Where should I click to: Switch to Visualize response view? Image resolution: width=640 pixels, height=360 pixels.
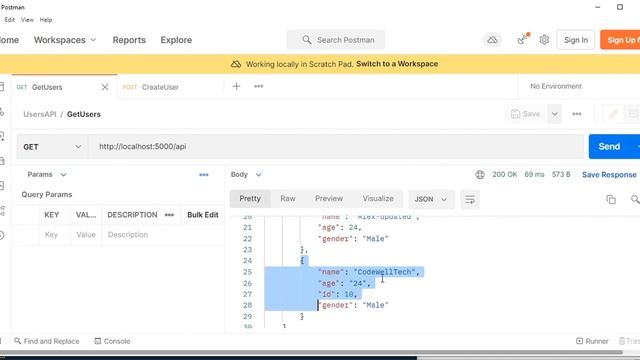(378, 199)
